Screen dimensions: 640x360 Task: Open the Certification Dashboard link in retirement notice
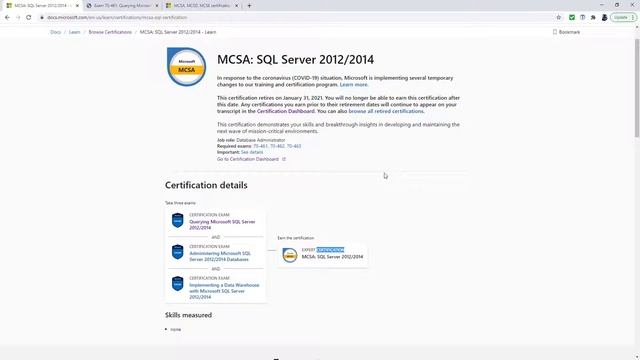(x=286, y=111)
